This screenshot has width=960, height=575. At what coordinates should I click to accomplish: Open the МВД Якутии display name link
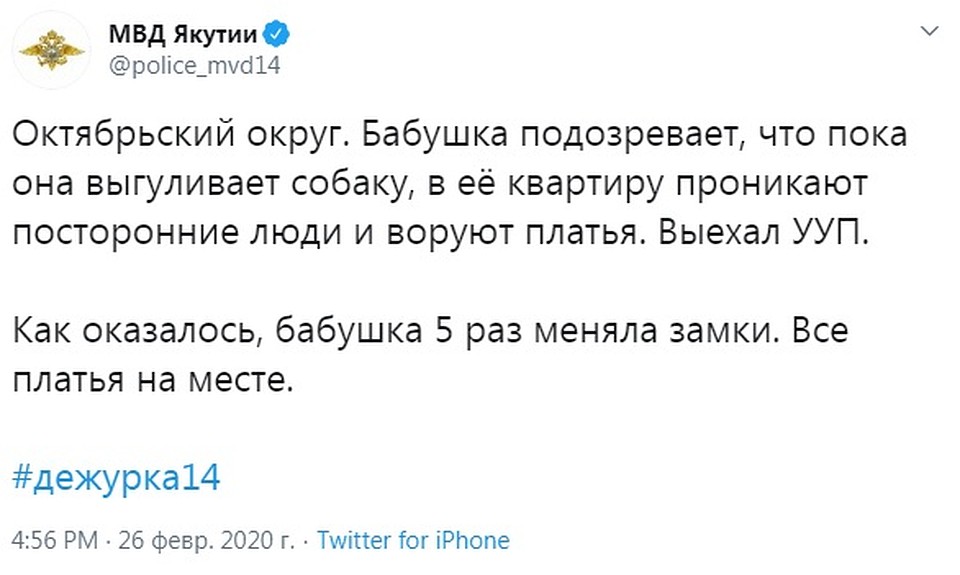[x=183, y=34]
